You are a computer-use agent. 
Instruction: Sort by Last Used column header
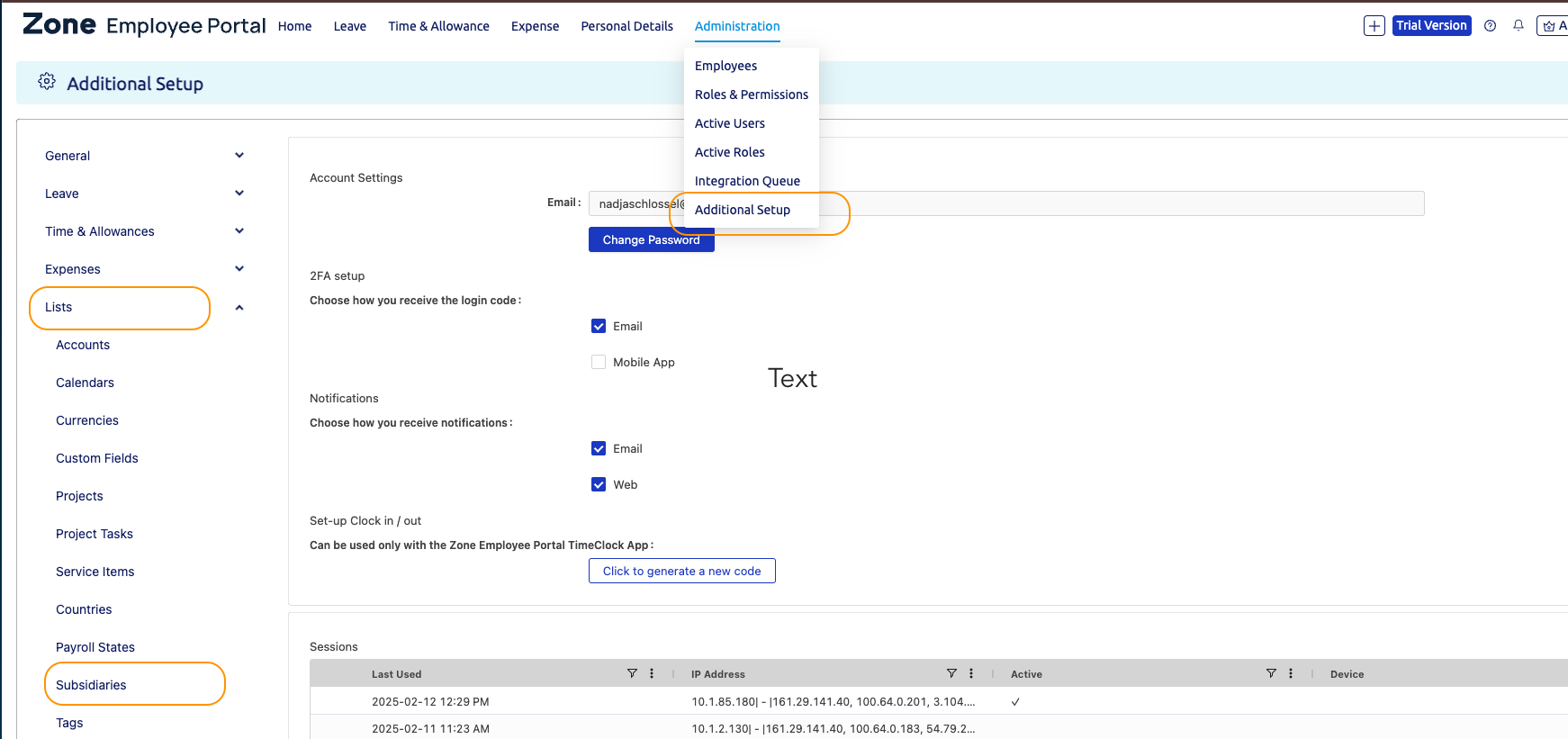(396, 674)
